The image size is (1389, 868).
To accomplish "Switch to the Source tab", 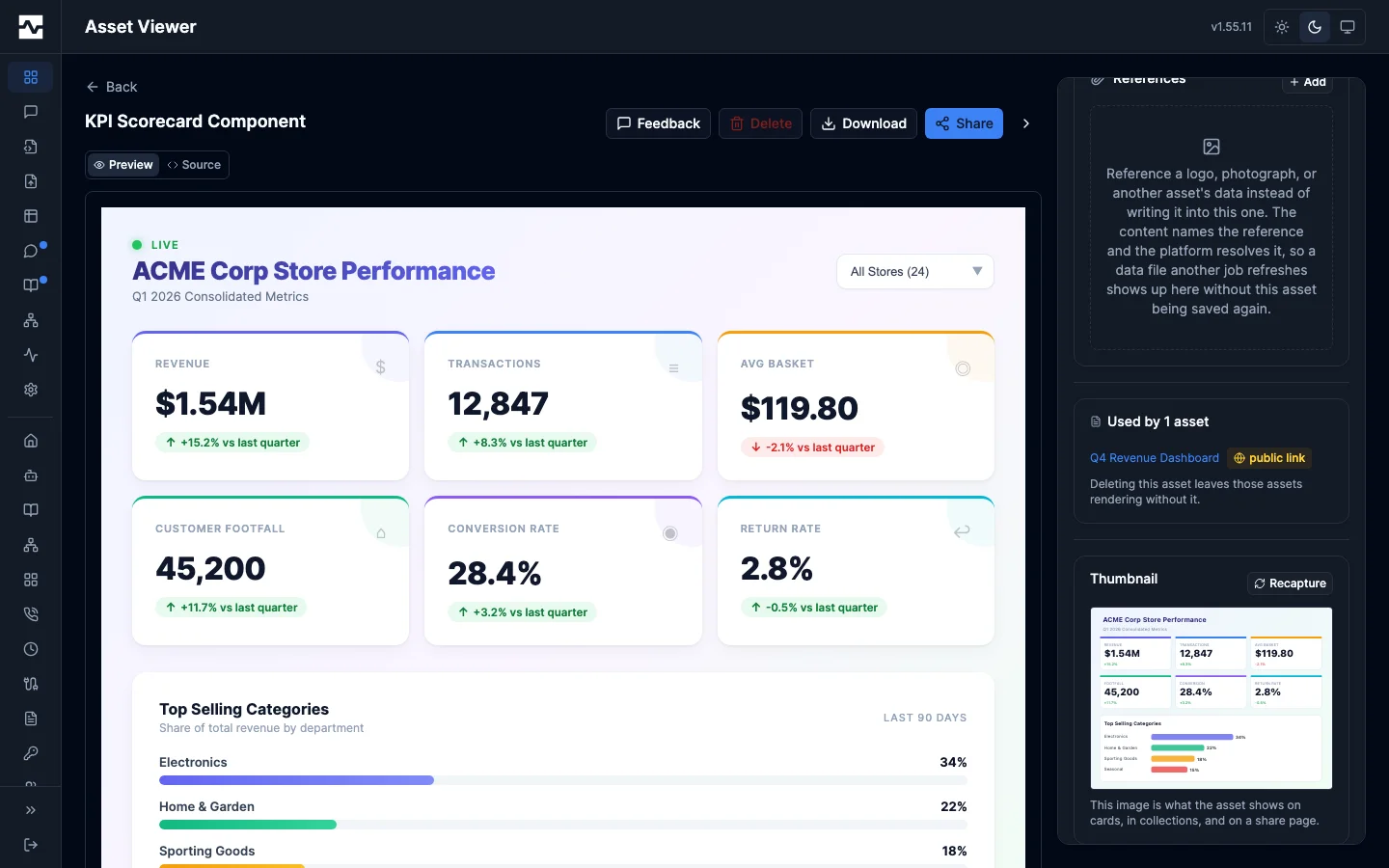I will [194, 165].
